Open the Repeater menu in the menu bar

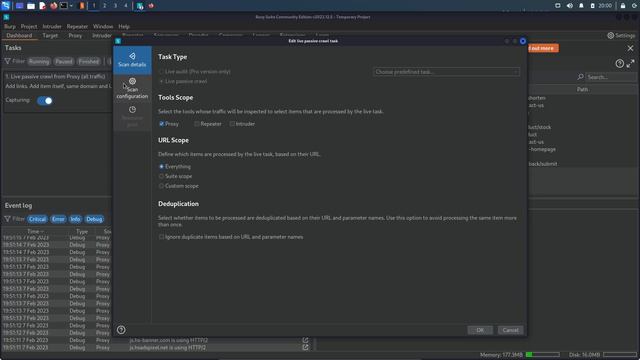(77, 27)
